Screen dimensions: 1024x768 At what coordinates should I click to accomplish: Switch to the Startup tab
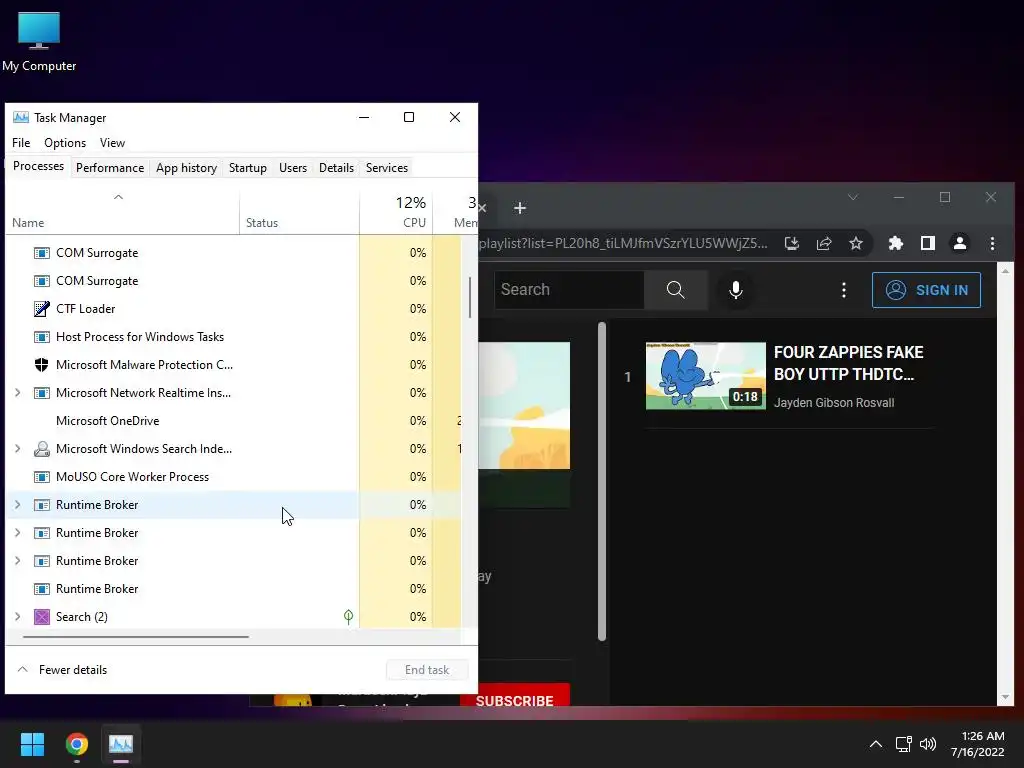click(x=248, y=168)
